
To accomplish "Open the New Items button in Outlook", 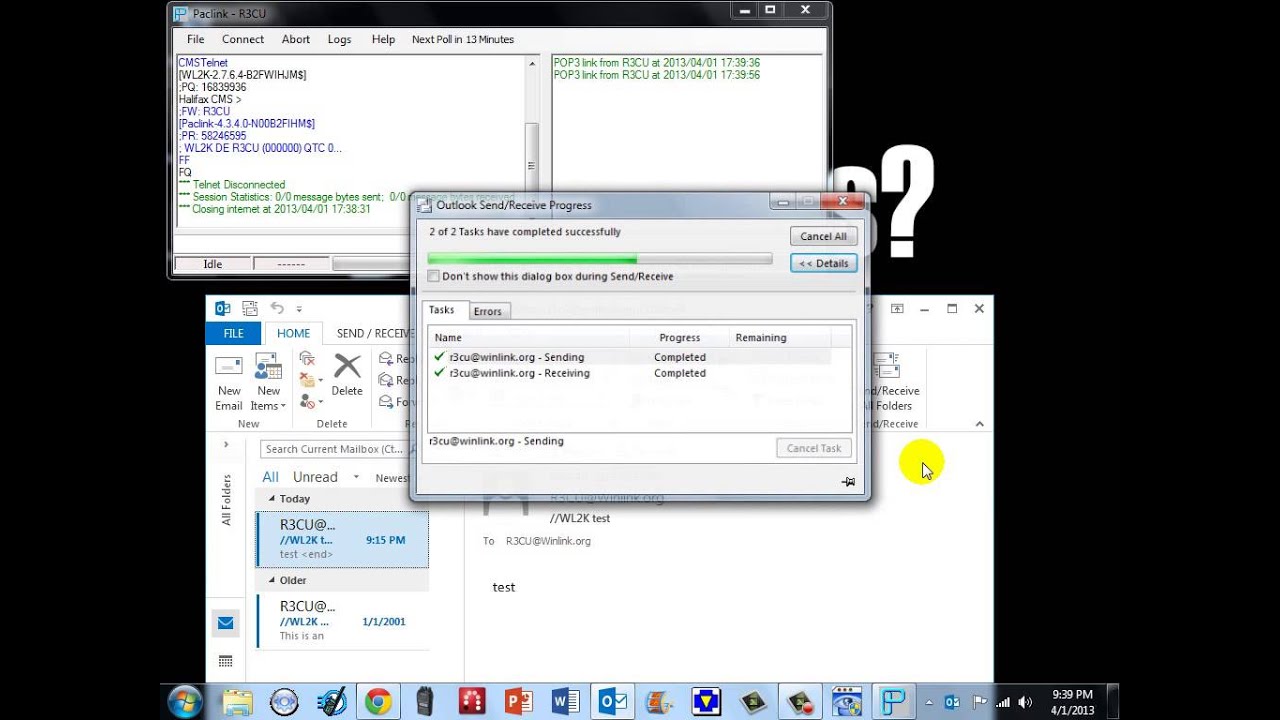I will [x=268, y=381].
